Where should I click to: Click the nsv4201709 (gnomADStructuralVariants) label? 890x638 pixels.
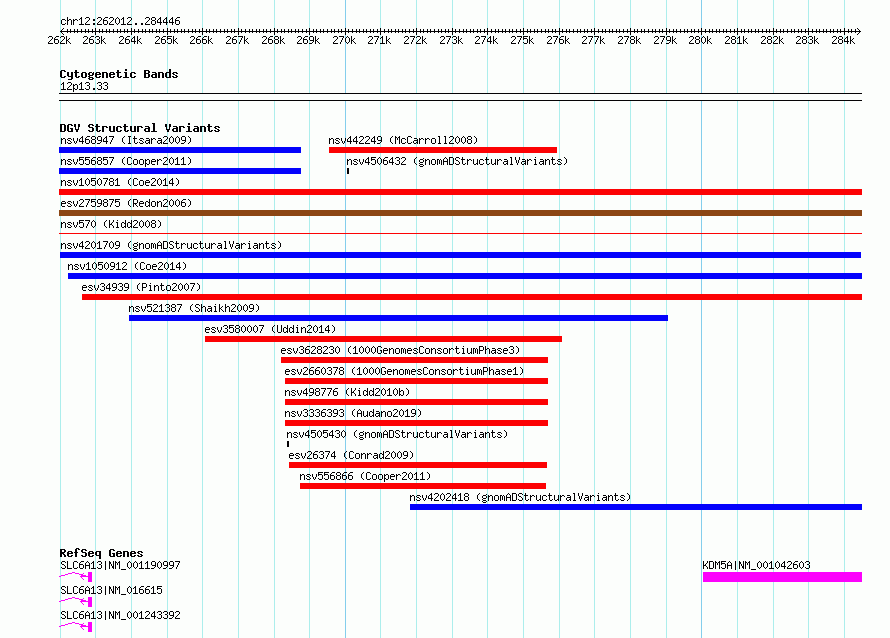[171, 245]
